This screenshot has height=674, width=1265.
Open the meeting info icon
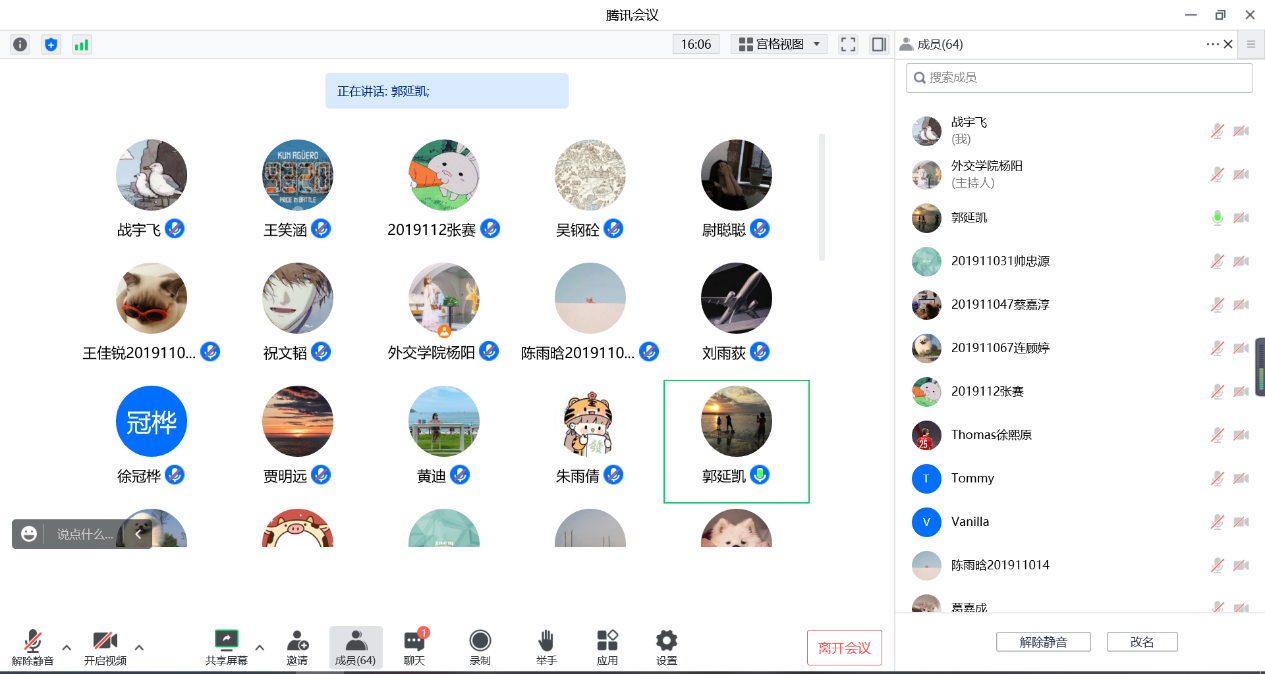pyautogui.click(x=20, y=44)
